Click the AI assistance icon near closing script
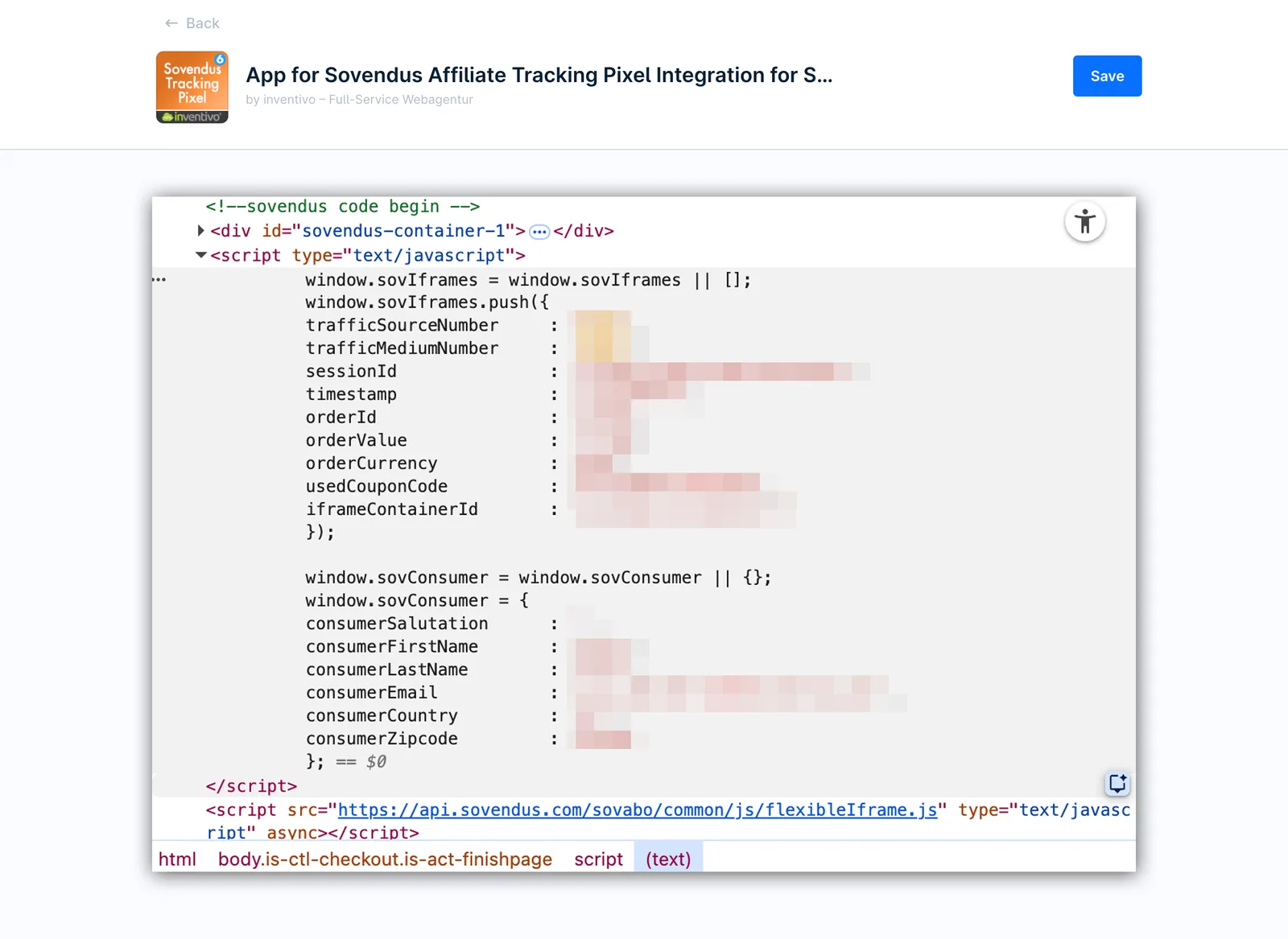 [1117, 783]
